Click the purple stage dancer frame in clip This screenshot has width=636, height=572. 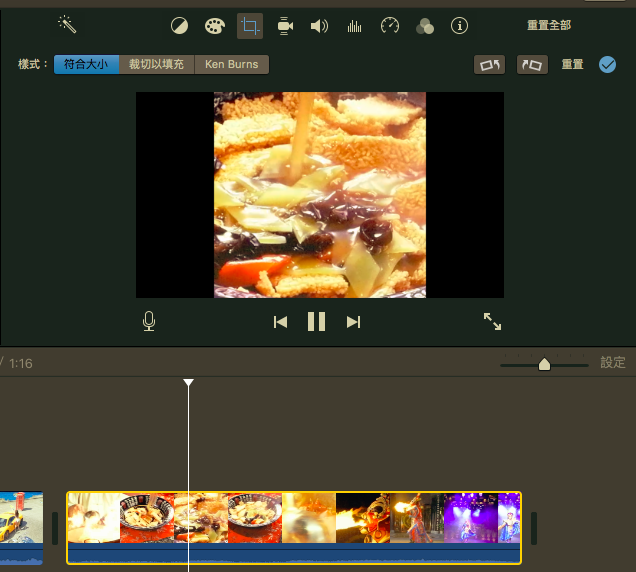pos(471,518)
